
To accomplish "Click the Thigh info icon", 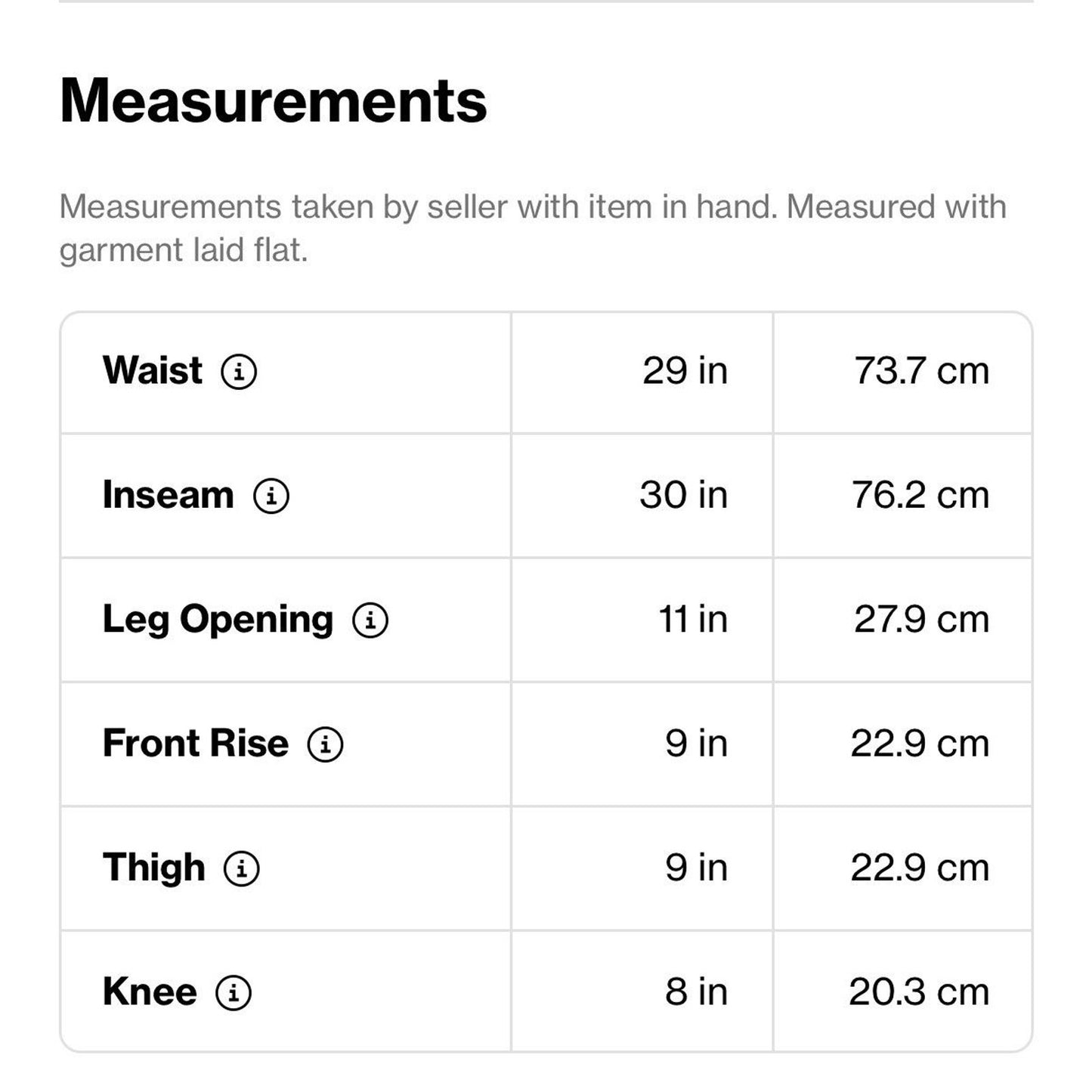I will (242, 868).
